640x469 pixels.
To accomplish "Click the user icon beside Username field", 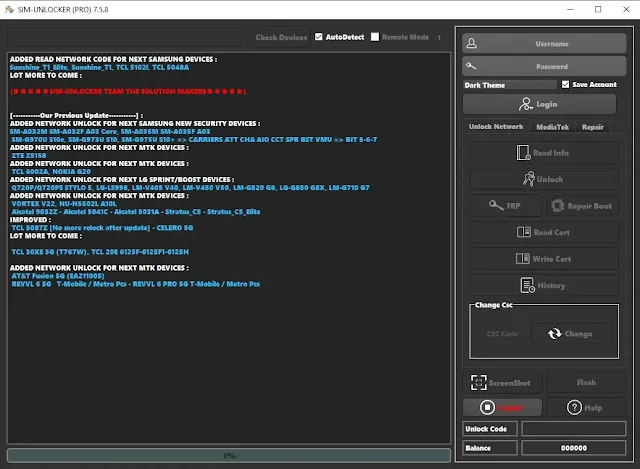I will tap(471, 43).
